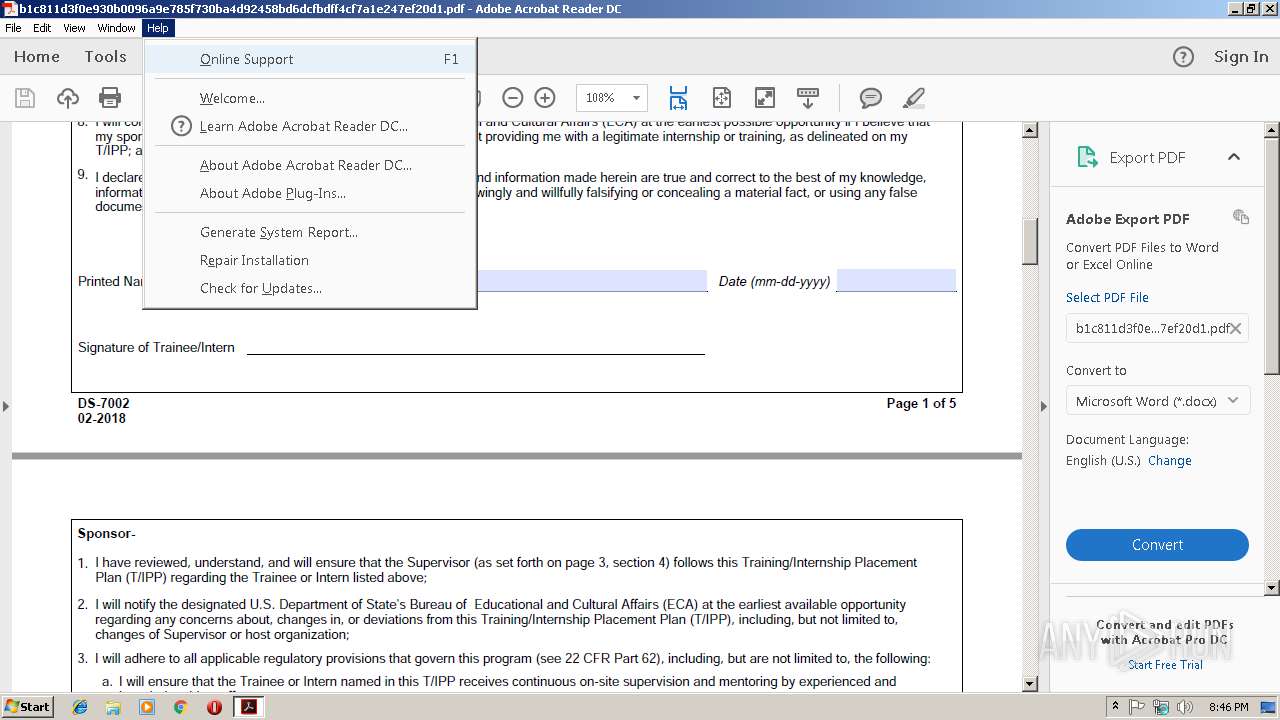Image resolution: width=1280 pixels, height=720 pixels.
Task: Launch Windows Media Player from taskbar
Action: click(x=147, y=707)
